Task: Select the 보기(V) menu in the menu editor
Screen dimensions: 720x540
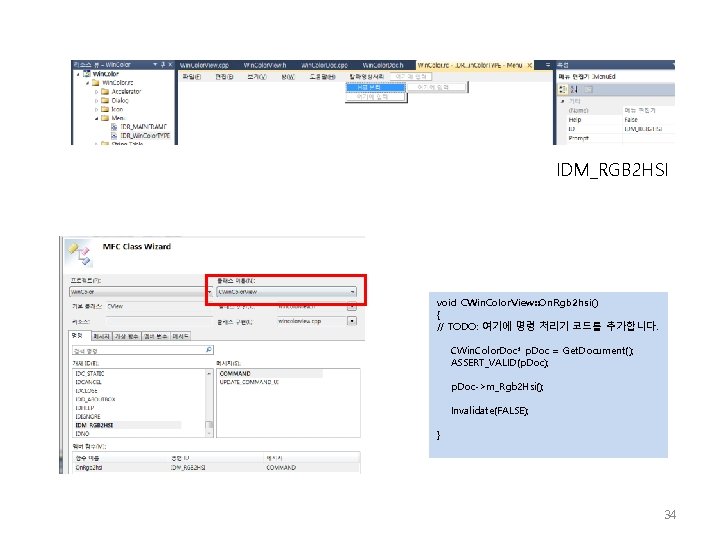Action: pos(257,77)
